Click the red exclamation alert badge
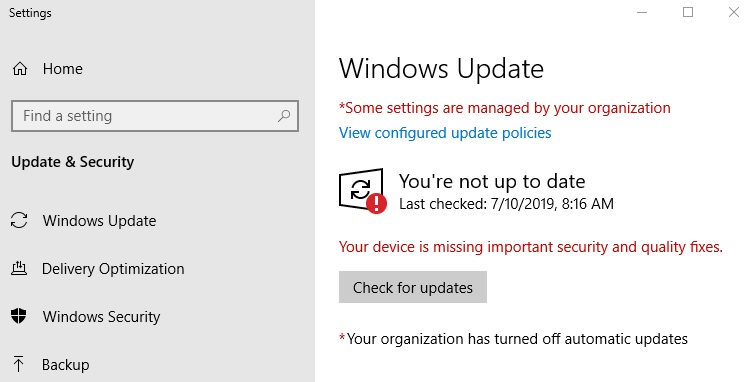This screenshot has height=382, width=744. [377, 204]
